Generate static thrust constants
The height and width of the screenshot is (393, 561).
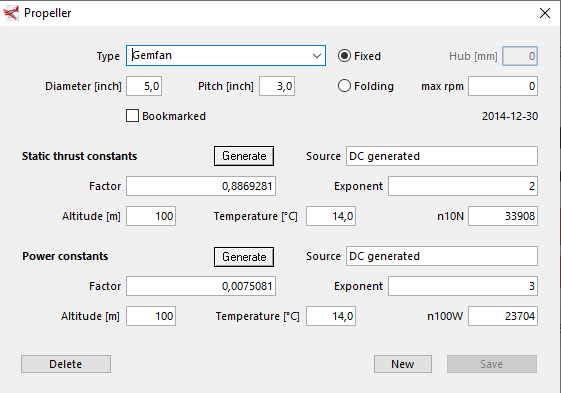[244, 156]
